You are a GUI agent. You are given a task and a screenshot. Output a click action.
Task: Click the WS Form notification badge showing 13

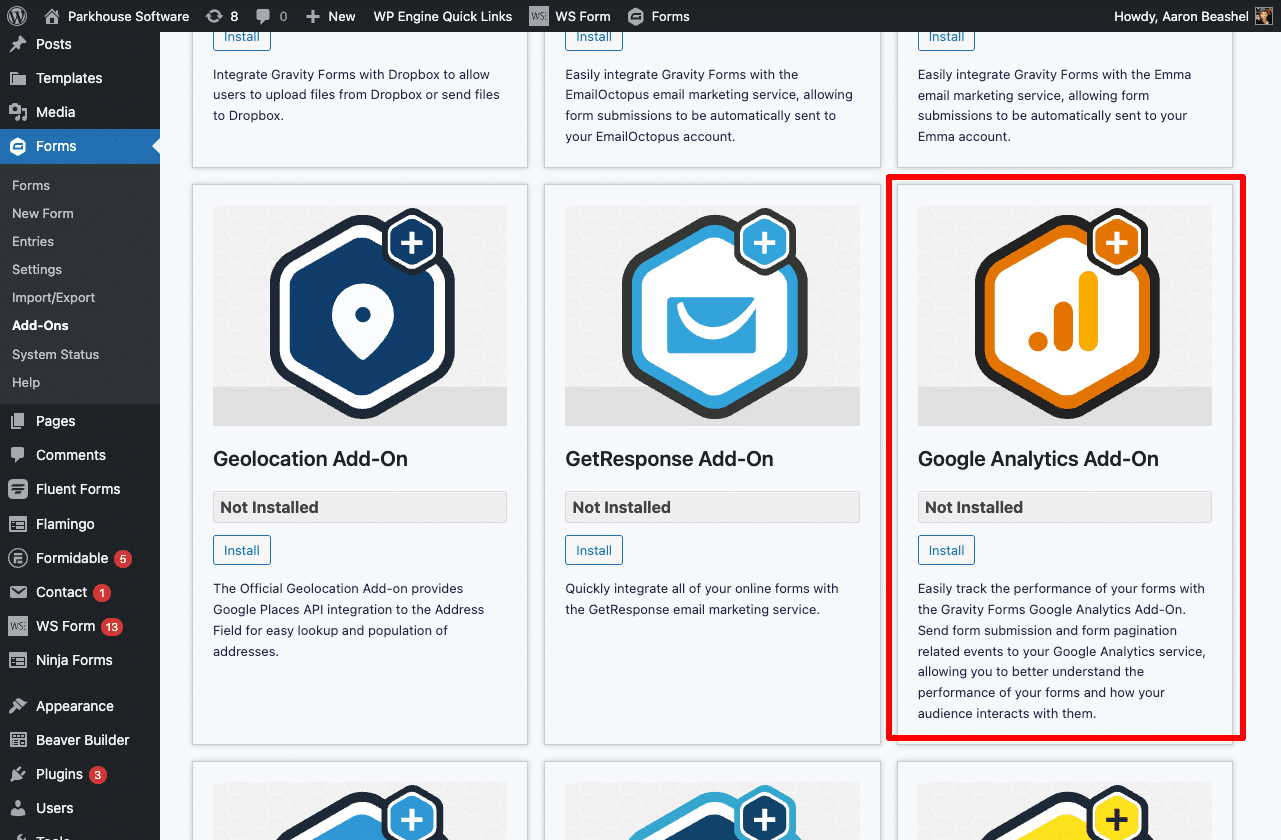tap(111, 627)
